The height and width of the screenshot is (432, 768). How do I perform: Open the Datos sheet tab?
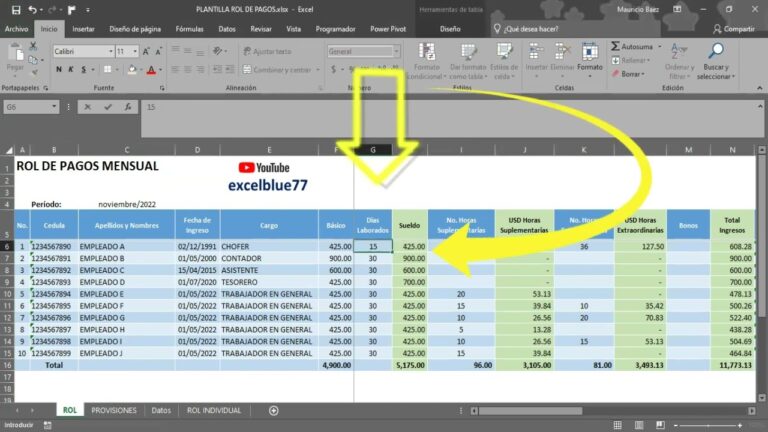[161, 410]
